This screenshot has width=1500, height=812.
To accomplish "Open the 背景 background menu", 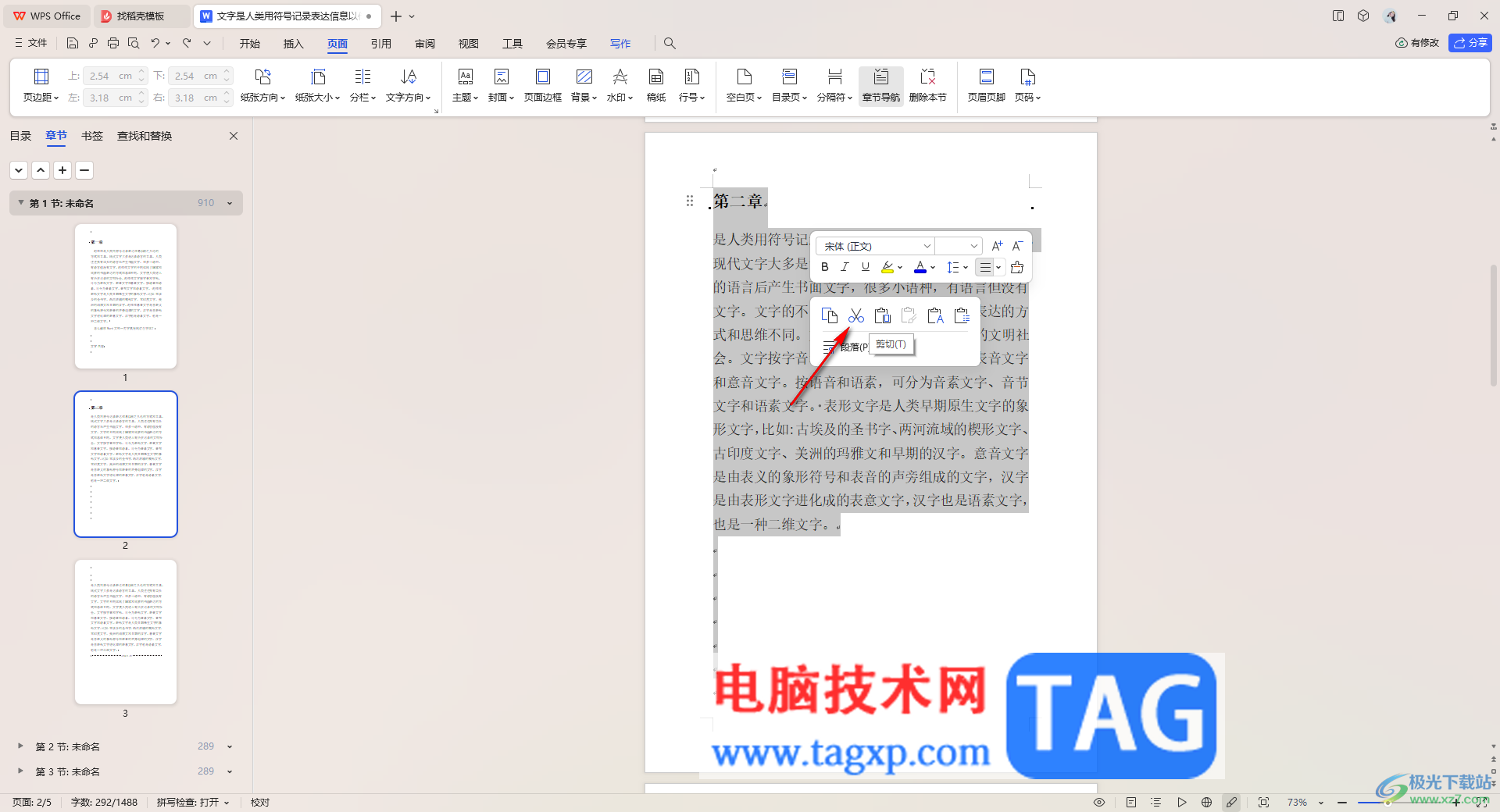I will 584,85.
